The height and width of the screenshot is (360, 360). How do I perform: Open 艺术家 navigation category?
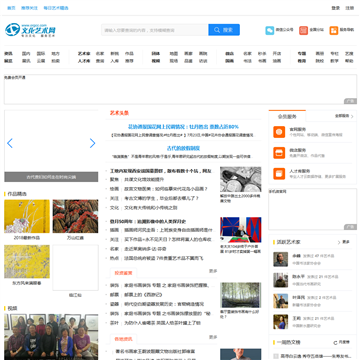coord(84,53)
